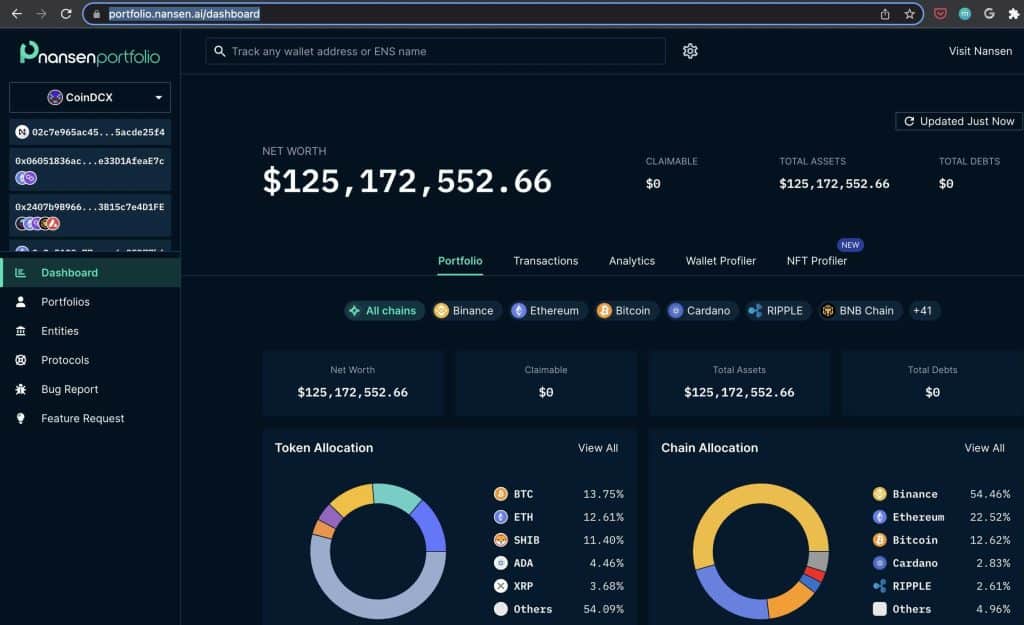Click the Protocols sidebar icon
Screen dimensions: 1024x625
[x=20, y=360]
